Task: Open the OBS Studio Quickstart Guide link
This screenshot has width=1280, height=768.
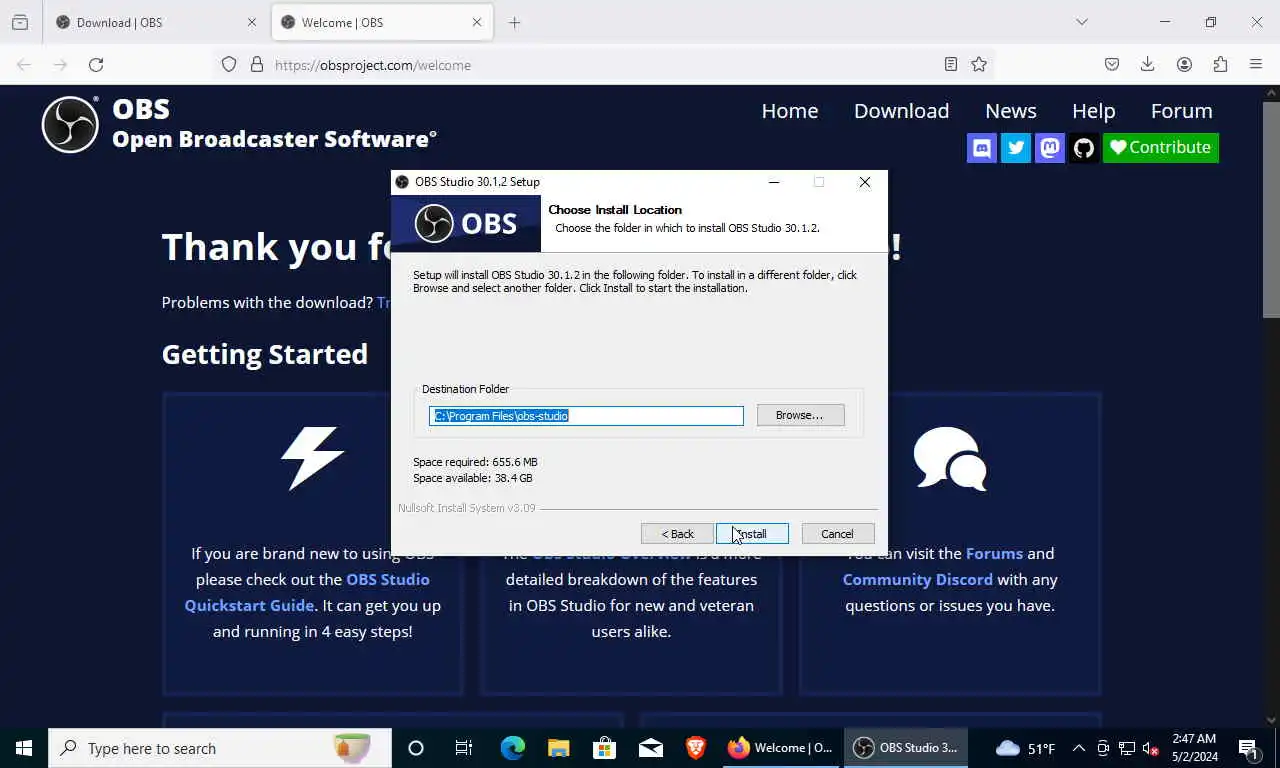Action: coord(307,592)
